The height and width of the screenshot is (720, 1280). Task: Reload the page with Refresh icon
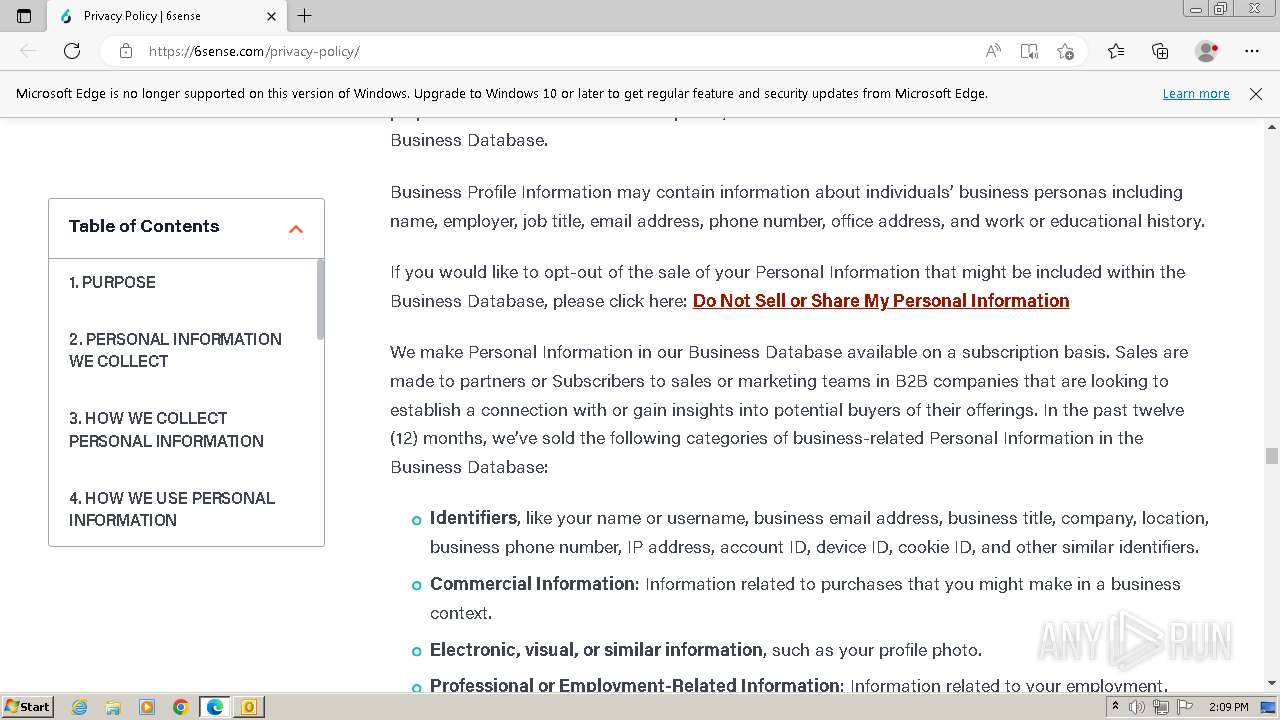(x=72, y=51)
